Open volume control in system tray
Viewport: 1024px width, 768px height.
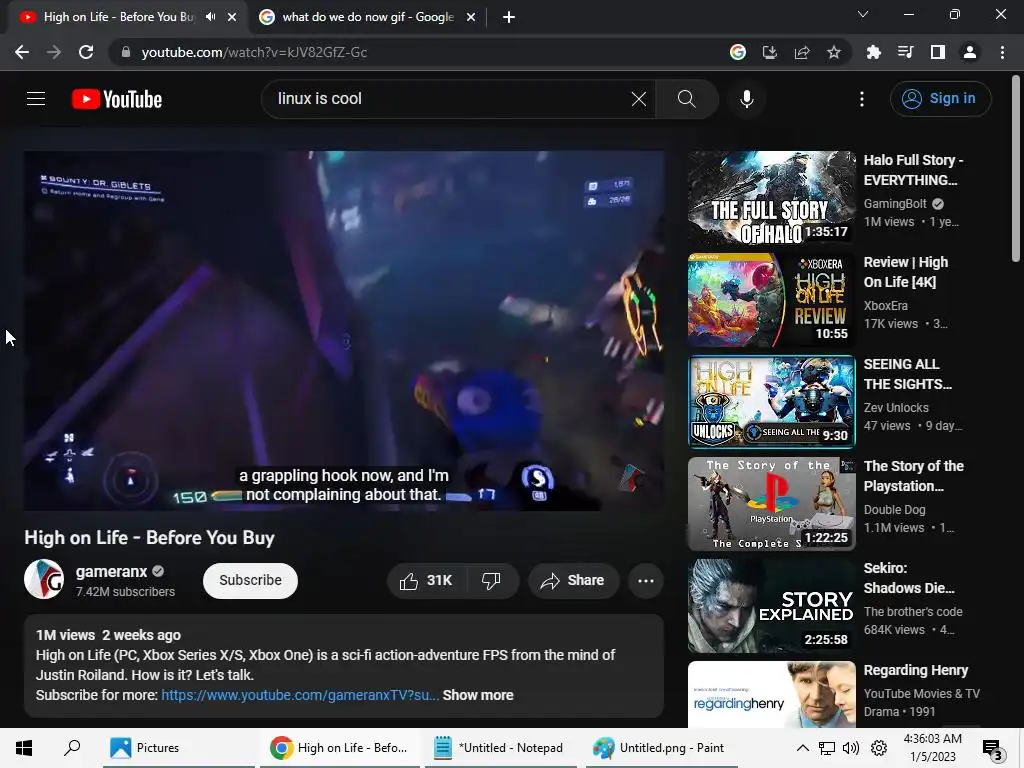(851, 748)
